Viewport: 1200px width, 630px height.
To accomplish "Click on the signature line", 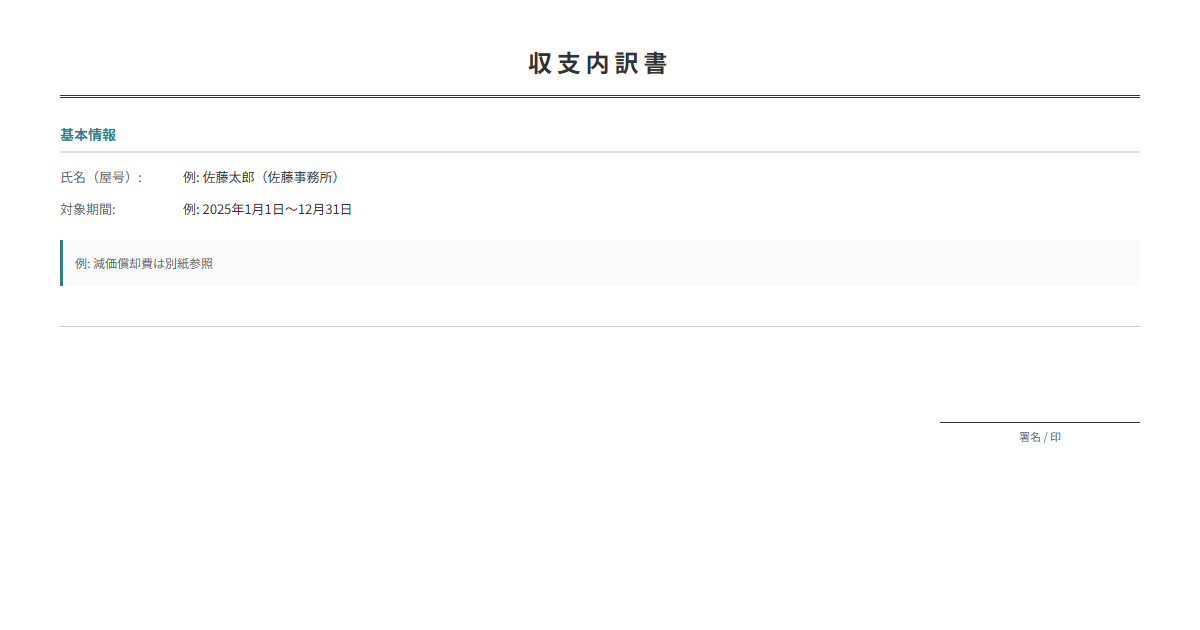I will (1040, 423).
